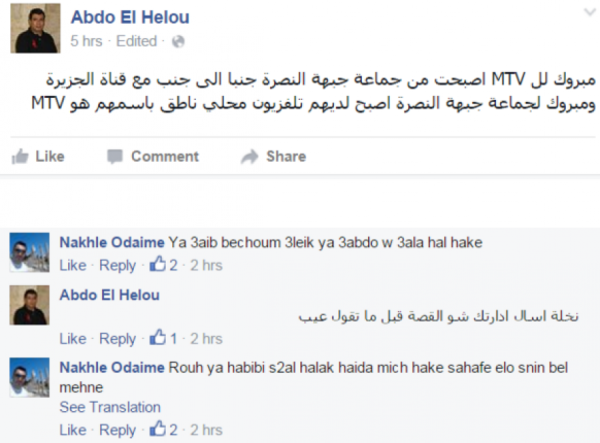Viewport: 600px width, 443px height.
Task: Click the thumbs-up Like icon under post
Action: point(20,156)
